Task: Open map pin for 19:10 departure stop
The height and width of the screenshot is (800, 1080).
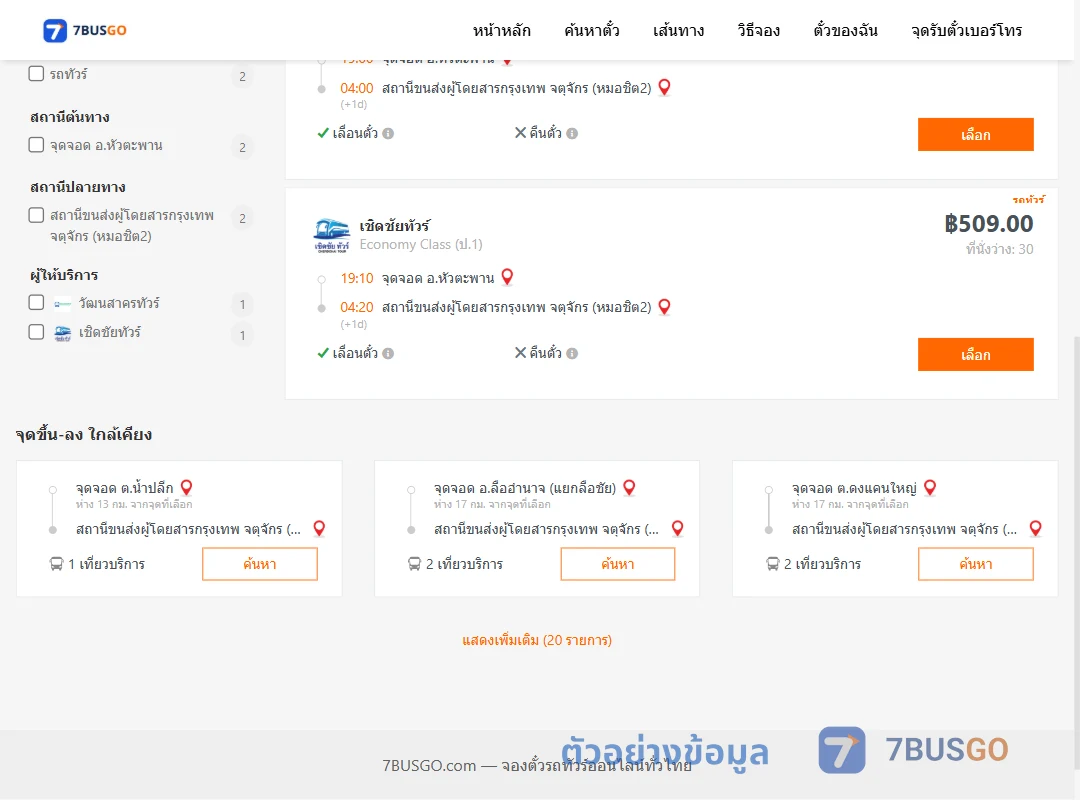Action: 507,277
